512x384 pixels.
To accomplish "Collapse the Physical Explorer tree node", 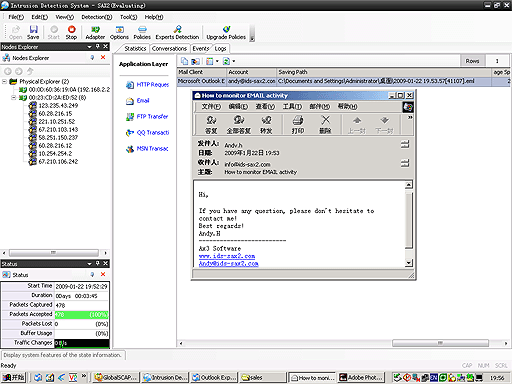I will [4, 81].
